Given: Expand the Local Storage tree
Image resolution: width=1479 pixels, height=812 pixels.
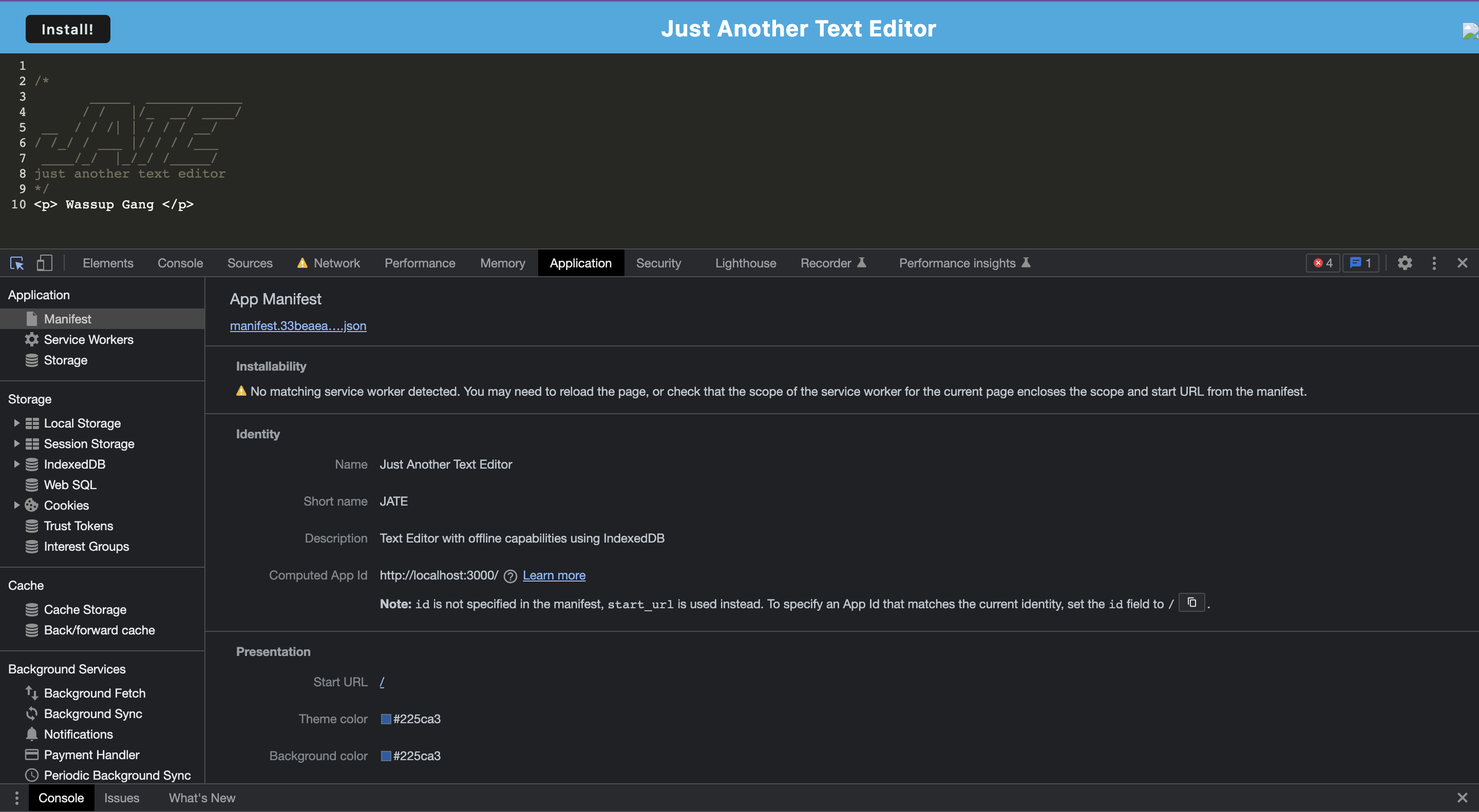Looking at the screenshot, I should coord(16,423).
